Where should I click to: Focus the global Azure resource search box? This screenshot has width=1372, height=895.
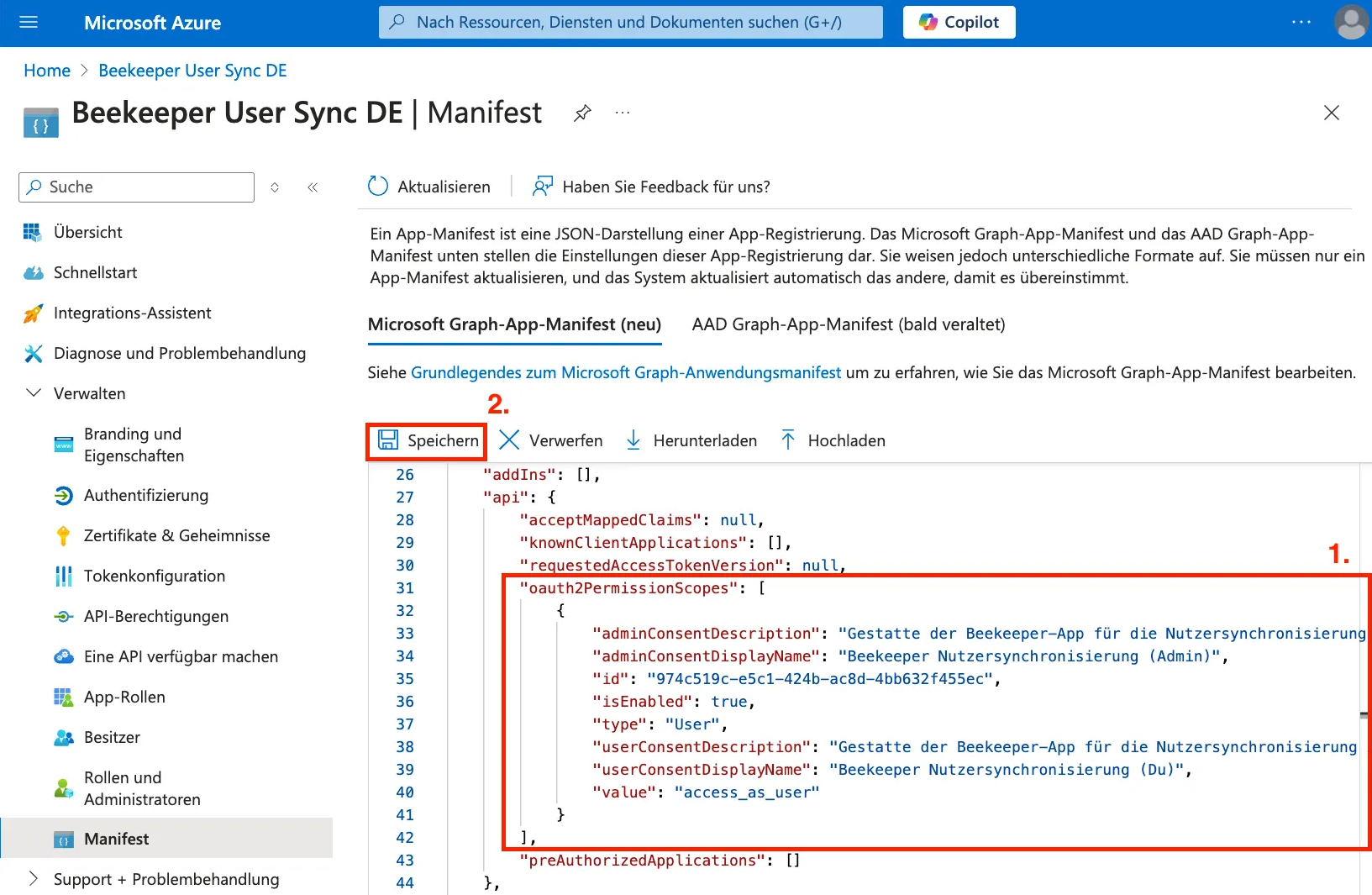pyautogui.click(x=631, y=23)
